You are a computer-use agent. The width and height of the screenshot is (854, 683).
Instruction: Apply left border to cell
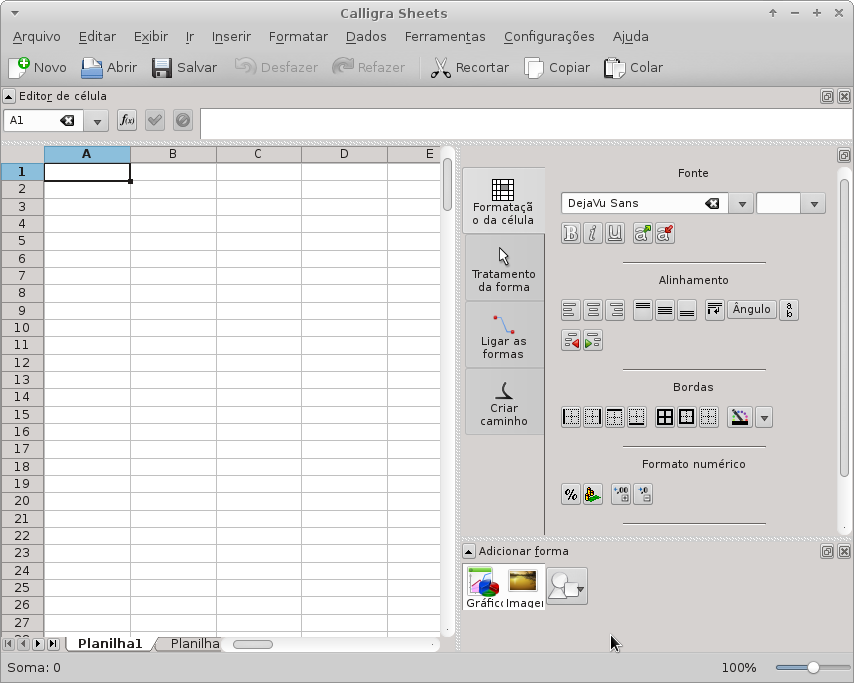click(571, 417)
